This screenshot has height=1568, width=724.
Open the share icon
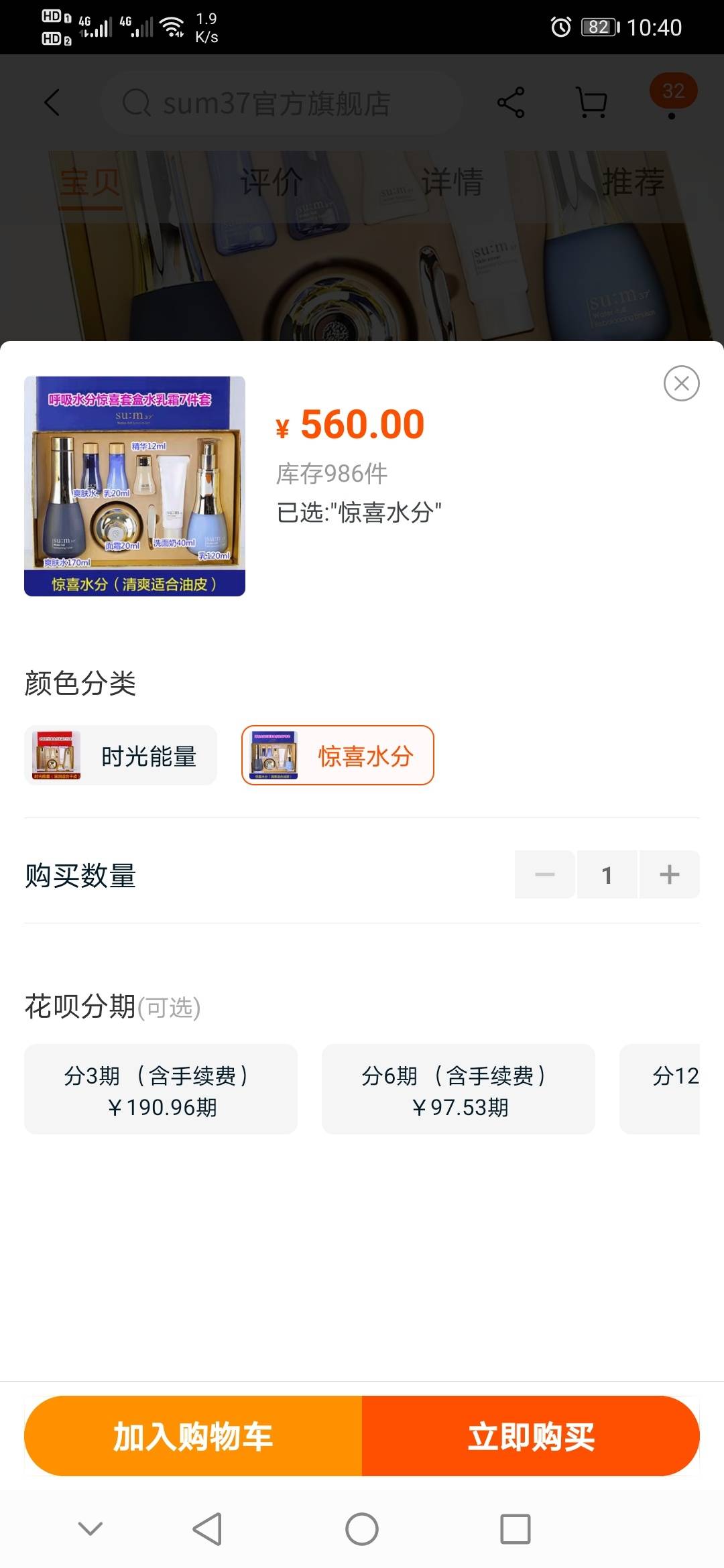[511, 103]
